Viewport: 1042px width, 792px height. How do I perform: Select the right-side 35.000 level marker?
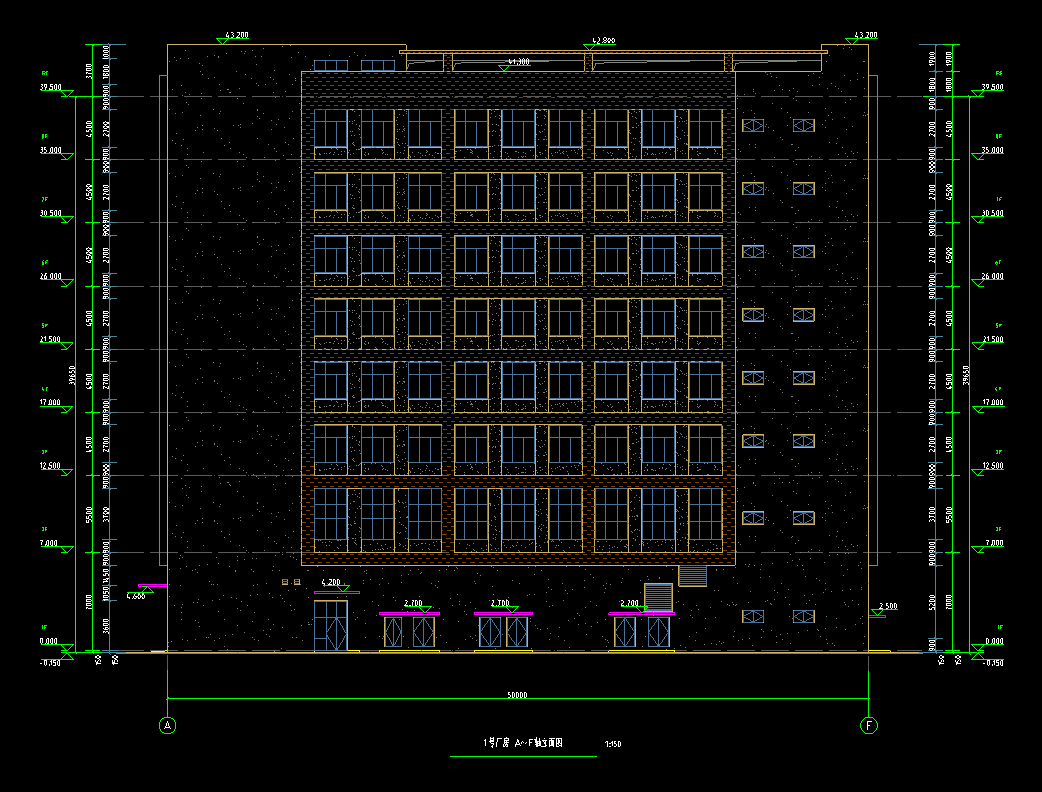pyautogui.click(x=991, y=151)
